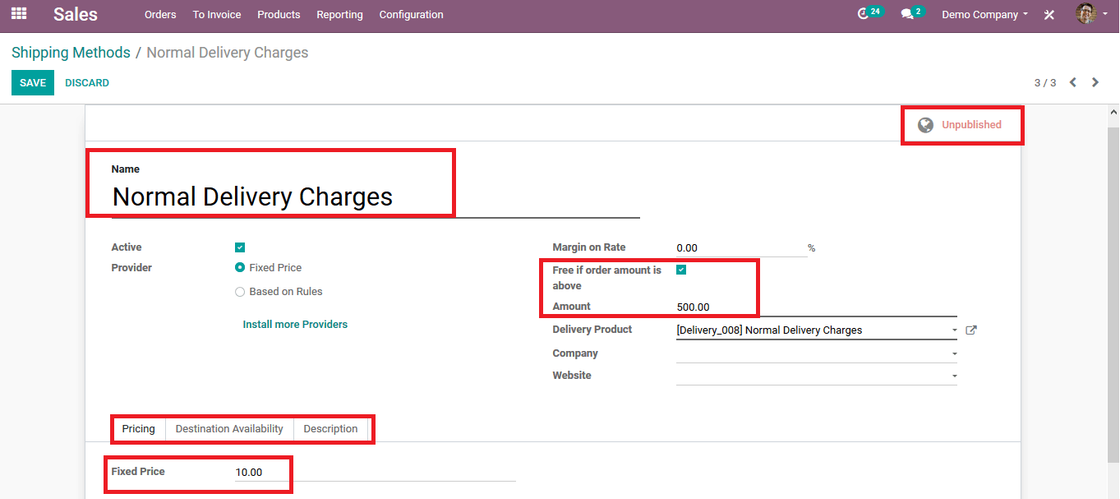This screenshot has width=1120, height=499.
Task: Select the Based on Rules provider
Action: (x=240, y=292)
